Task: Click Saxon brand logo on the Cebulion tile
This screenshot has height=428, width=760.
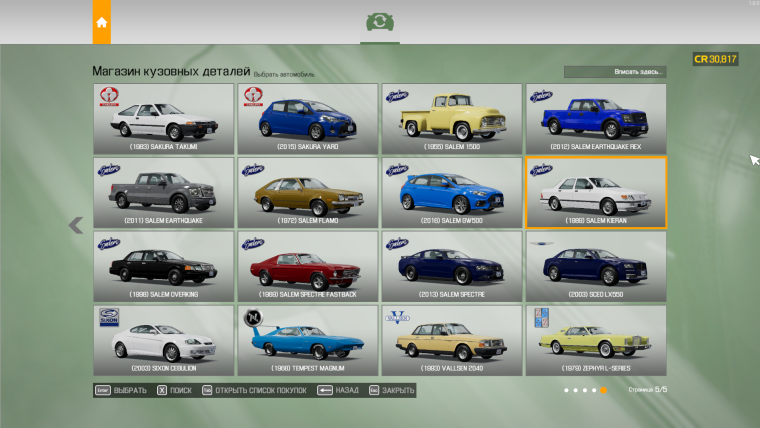Action: [x=109, y=318]
